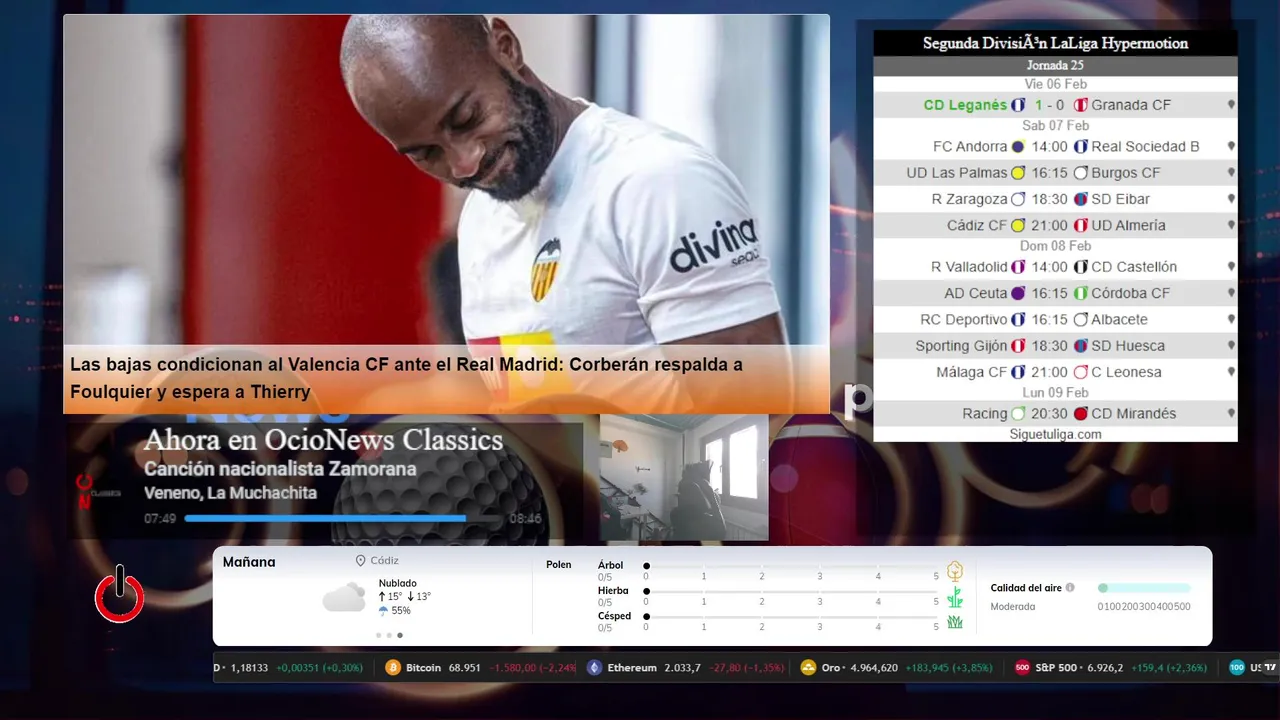1280x720 pixels.
Task: Click the air quality level bar
Action: 1144,588
